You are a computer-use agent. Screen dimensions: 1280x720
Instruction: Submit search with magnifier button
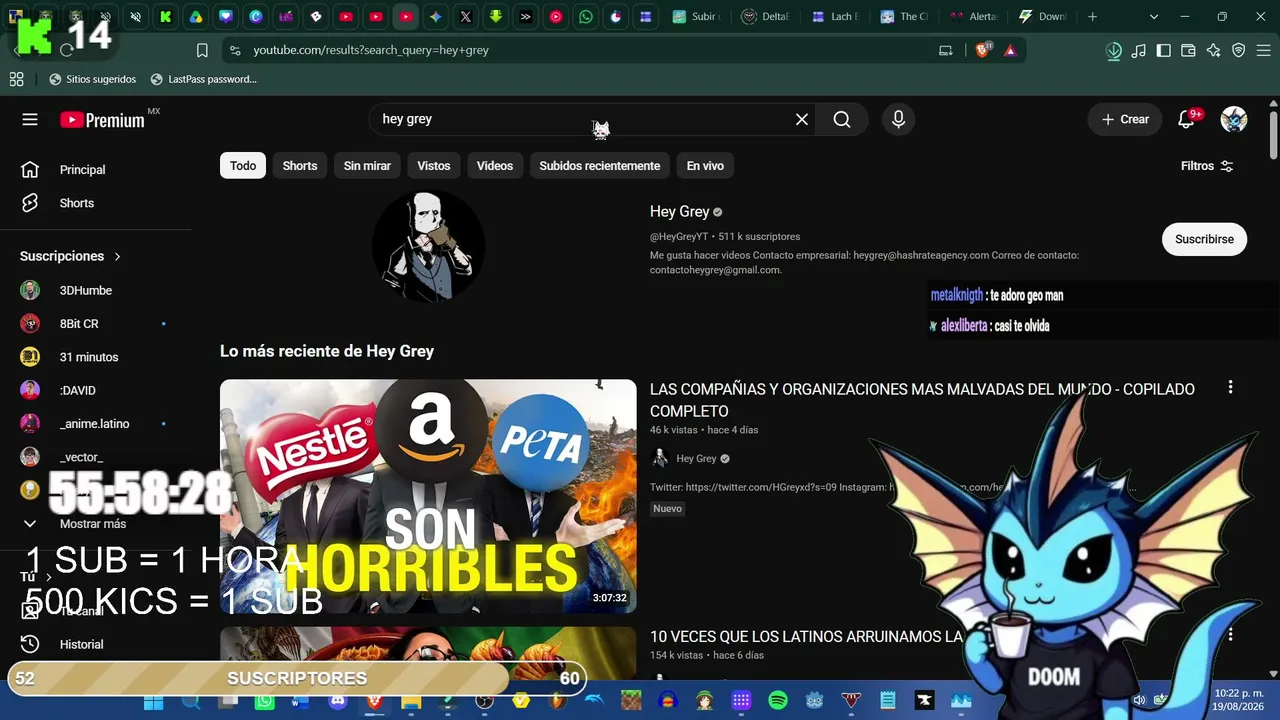842,120
